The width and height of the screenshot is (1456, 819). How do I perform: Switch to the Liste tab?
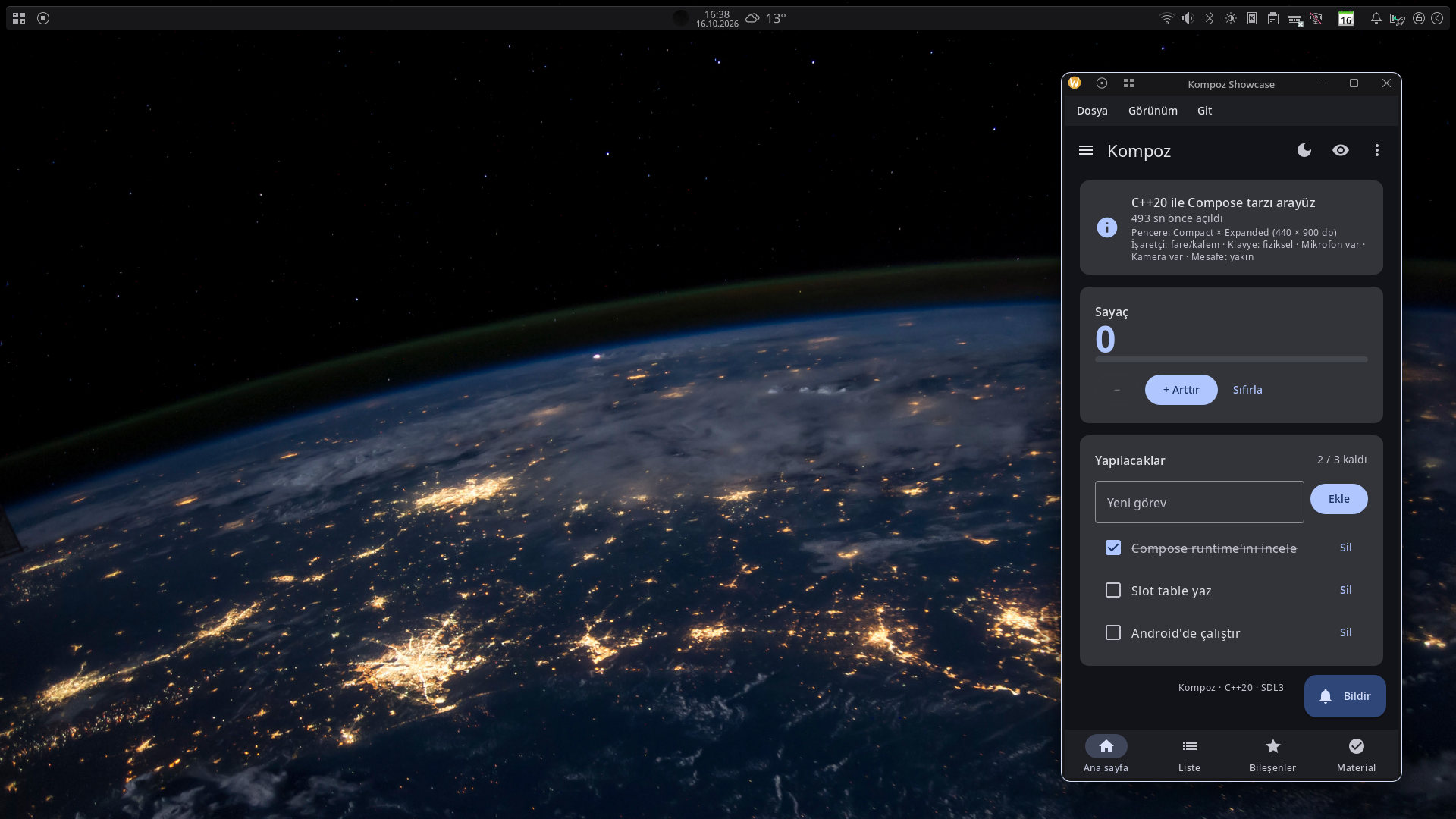(x=1190, y=755)
